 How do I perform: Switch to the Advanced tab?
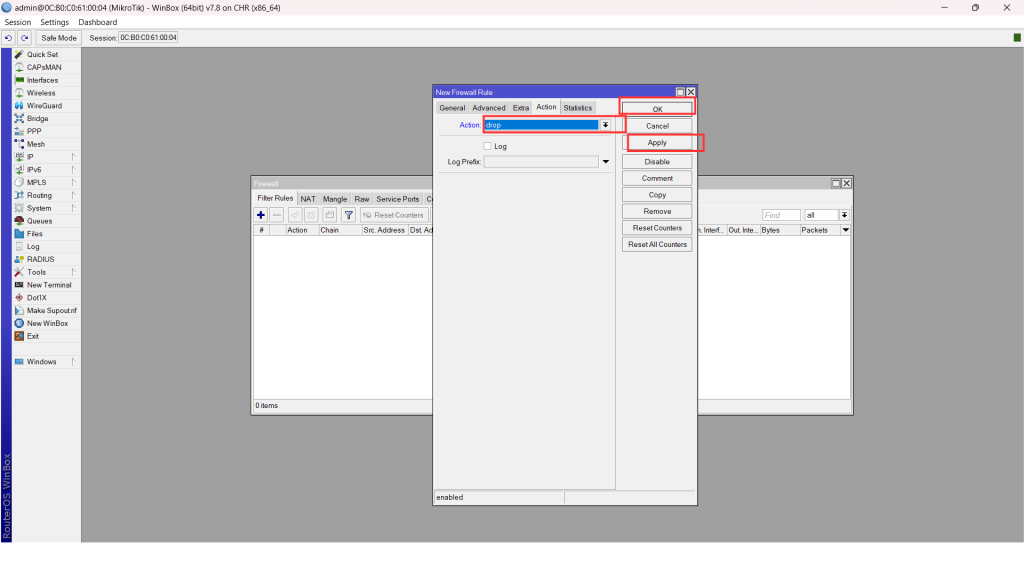[489, 108]
